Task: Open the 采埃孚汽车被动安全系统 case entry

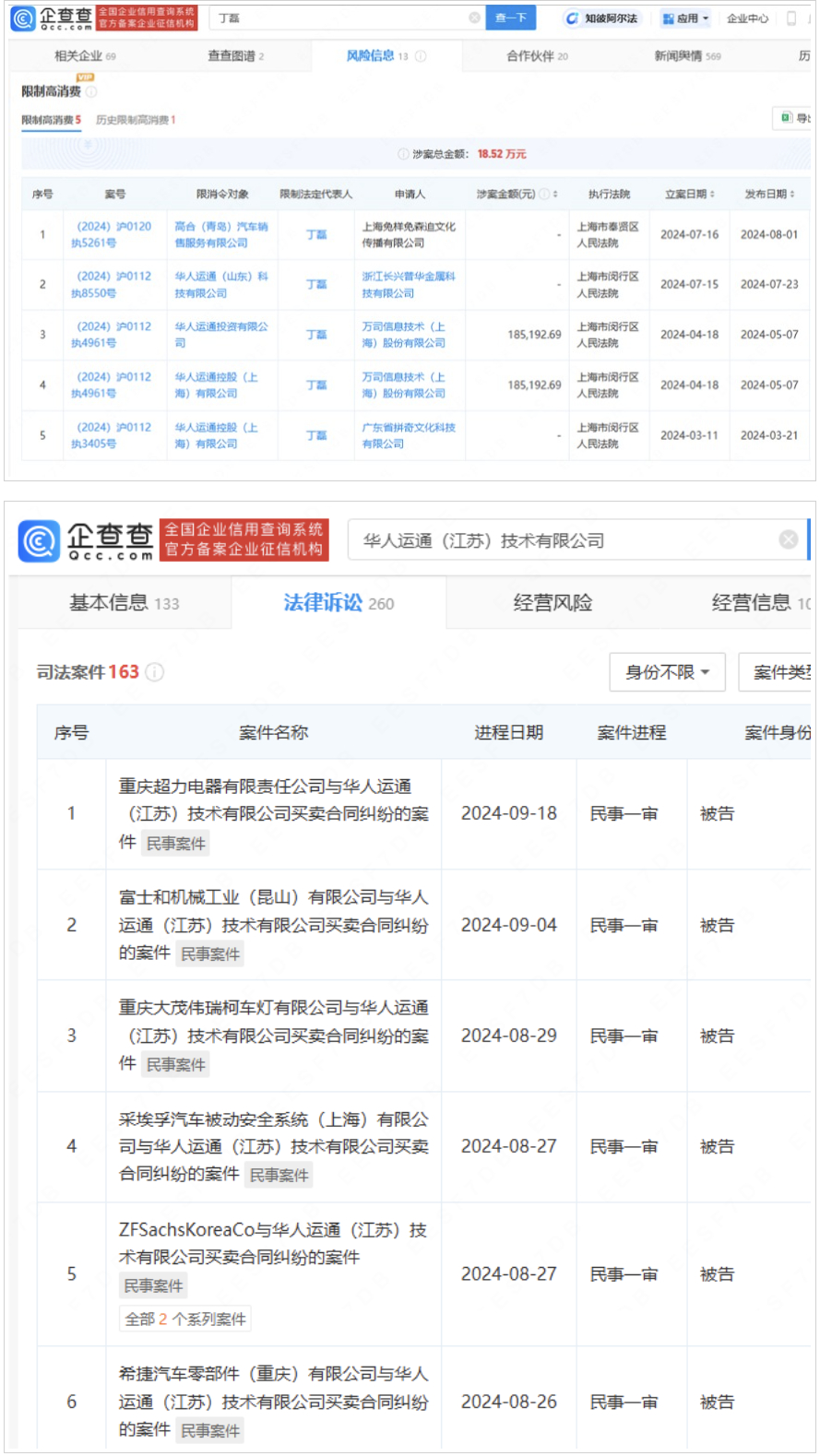Action: click(x=273, y=1146)
